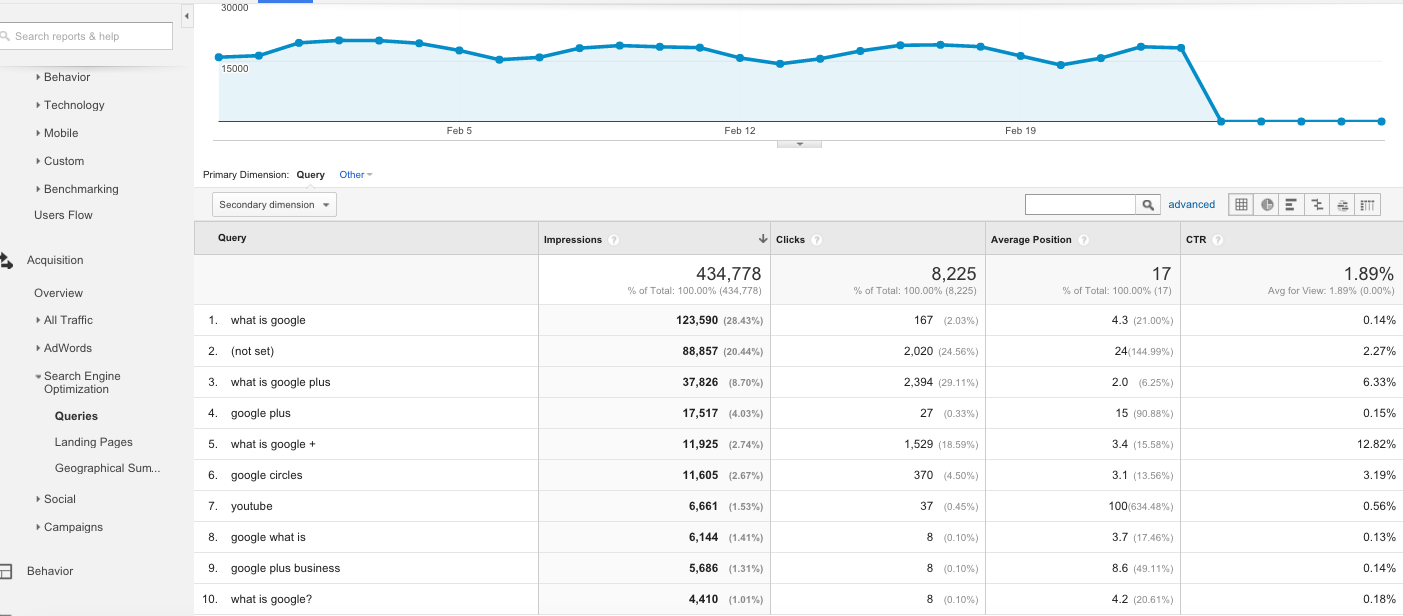Select the bar chart Performance view icon
1403x616 pixels.
[x=1292, y=205]
